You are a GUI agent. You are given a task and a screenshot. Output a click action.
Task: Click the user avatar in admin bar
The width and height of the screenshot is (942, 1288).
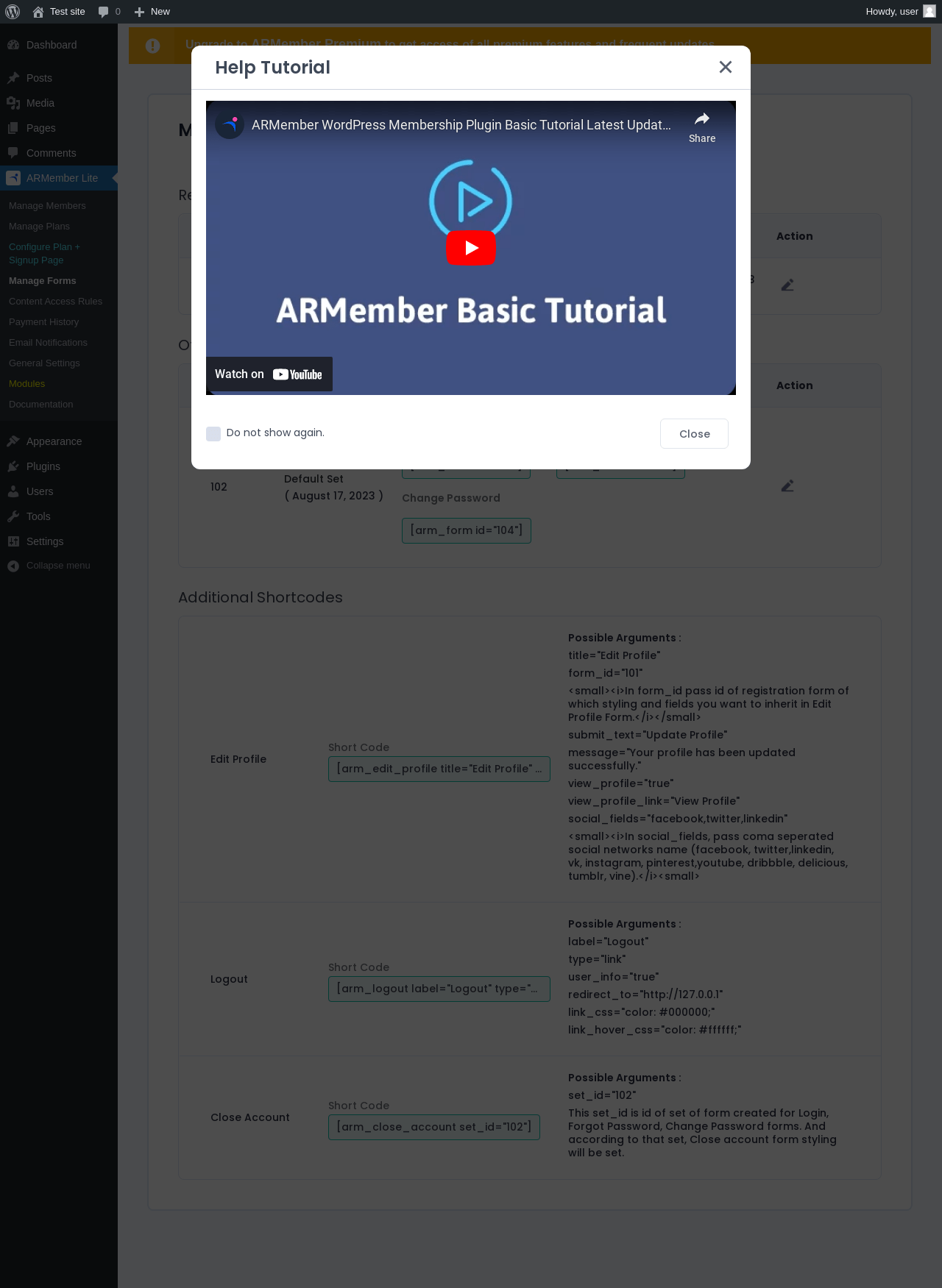pos(929,12)
